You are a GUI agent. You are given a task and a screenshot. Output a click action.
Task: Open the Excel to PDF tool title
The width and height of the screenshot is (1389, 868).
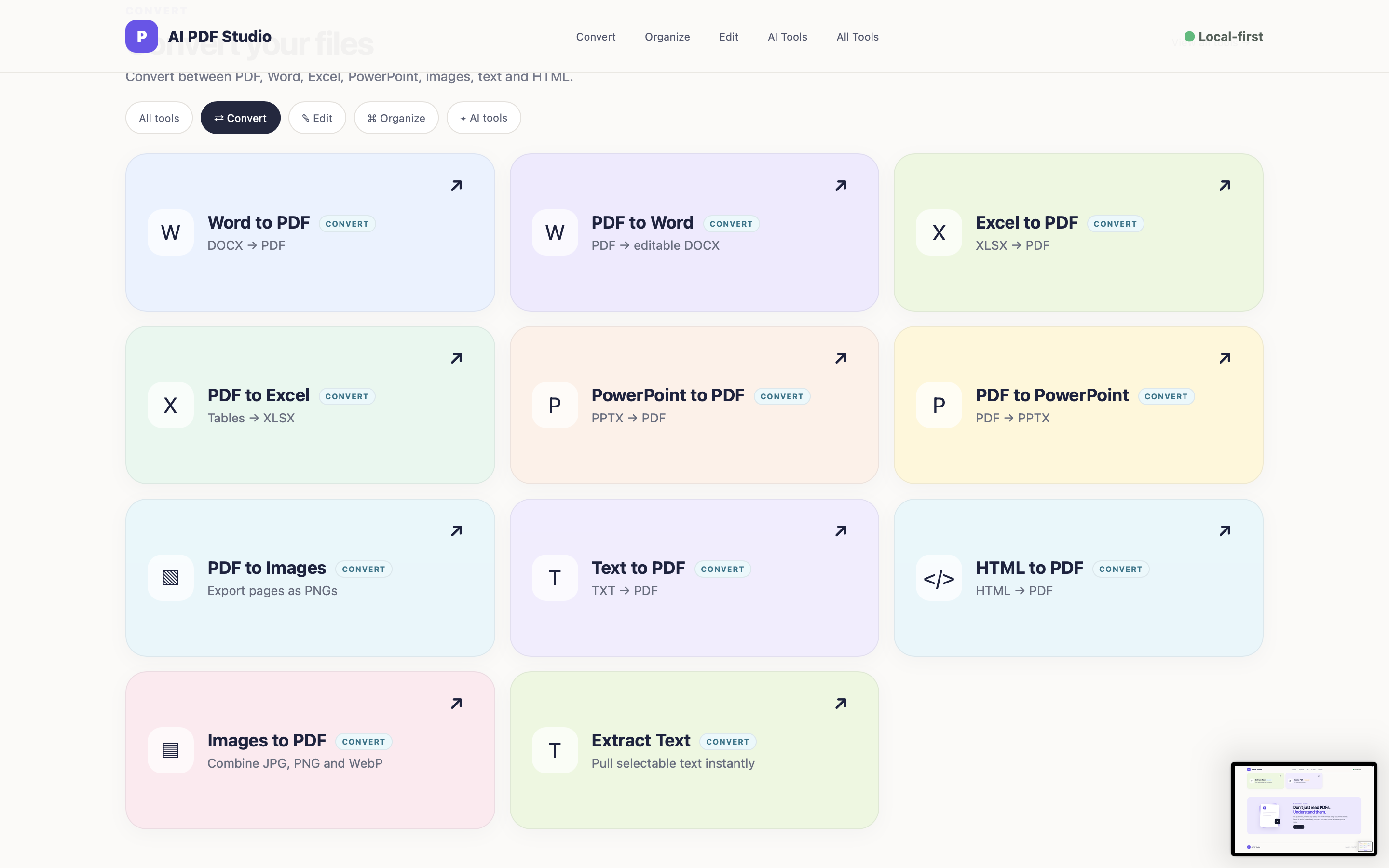1026,223
